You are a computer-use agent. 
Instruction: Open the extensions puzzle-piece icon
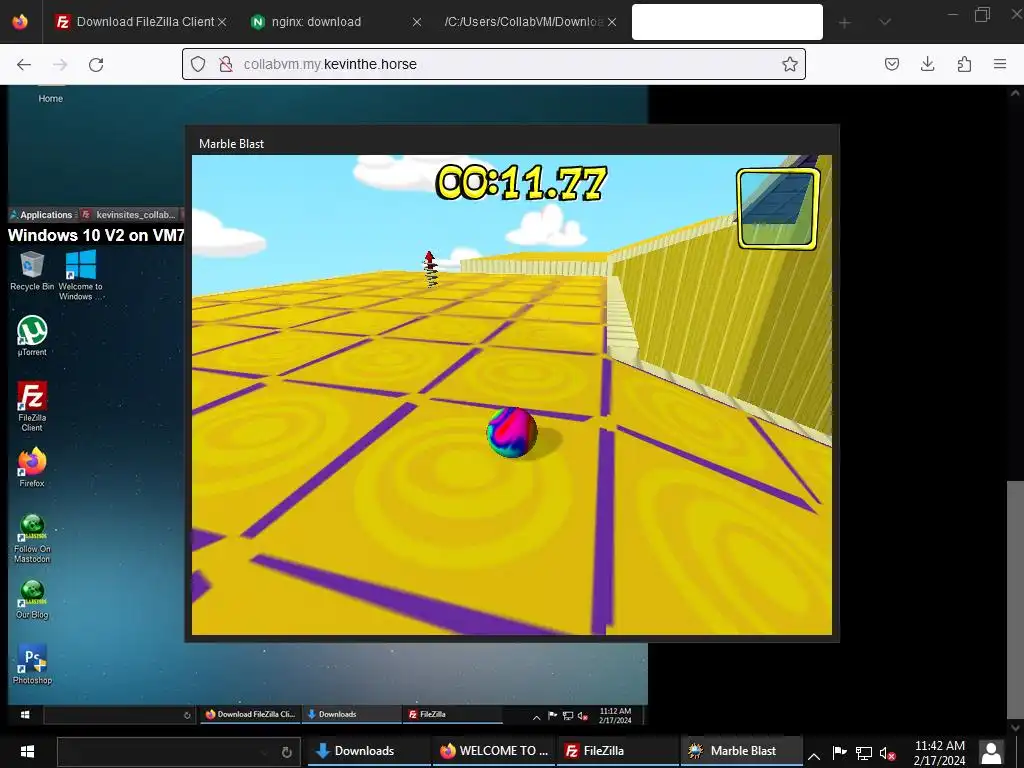click(x=964, y=64)
